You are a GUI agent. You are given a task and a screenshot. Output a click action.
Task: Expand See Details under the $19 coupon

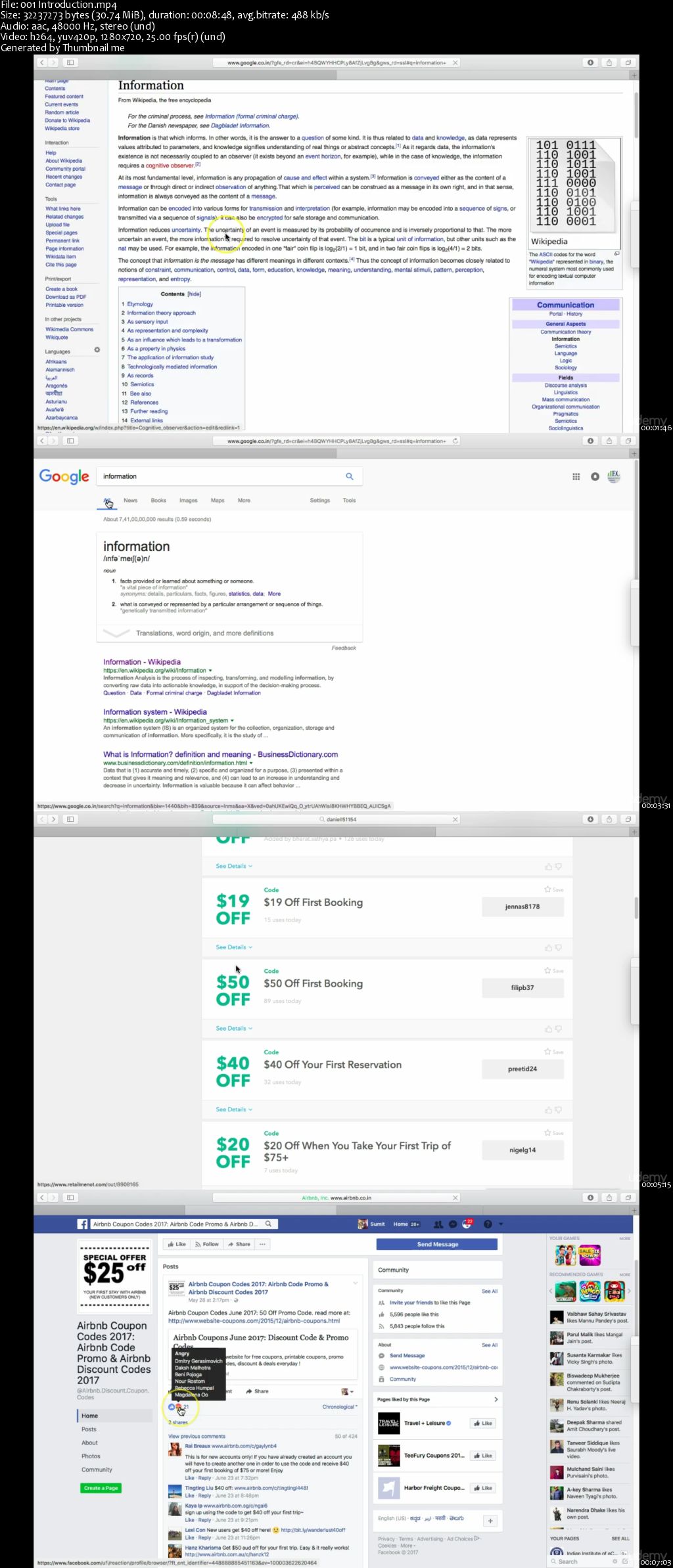coord(234,947)
